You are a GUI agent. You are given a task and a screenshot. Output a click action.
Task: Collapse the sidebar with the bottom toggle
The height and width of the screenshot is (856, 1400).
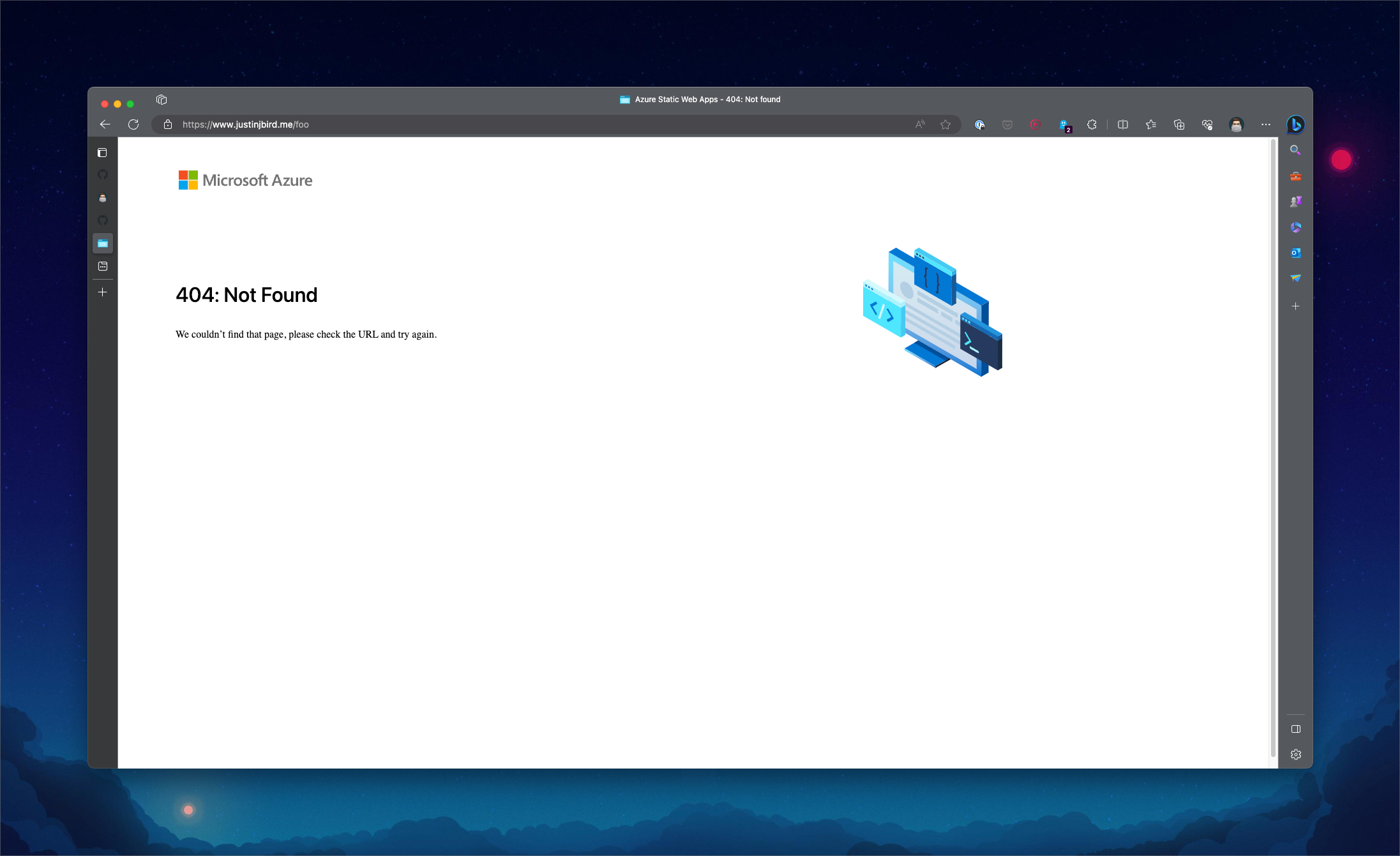(x=1296, y=728)
